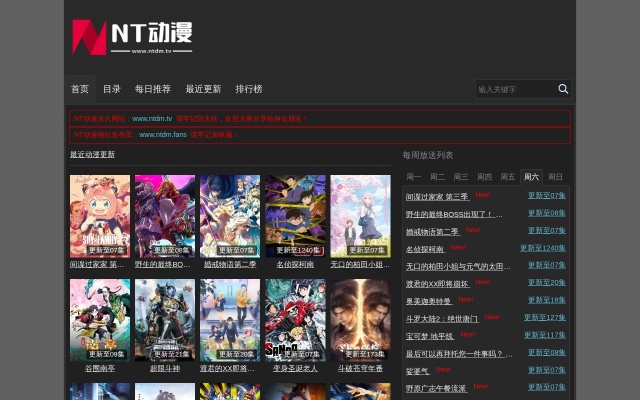Switch to the 周三 schedule tab
The height and width of the screenshot is (400, 640).
point(461,177)
